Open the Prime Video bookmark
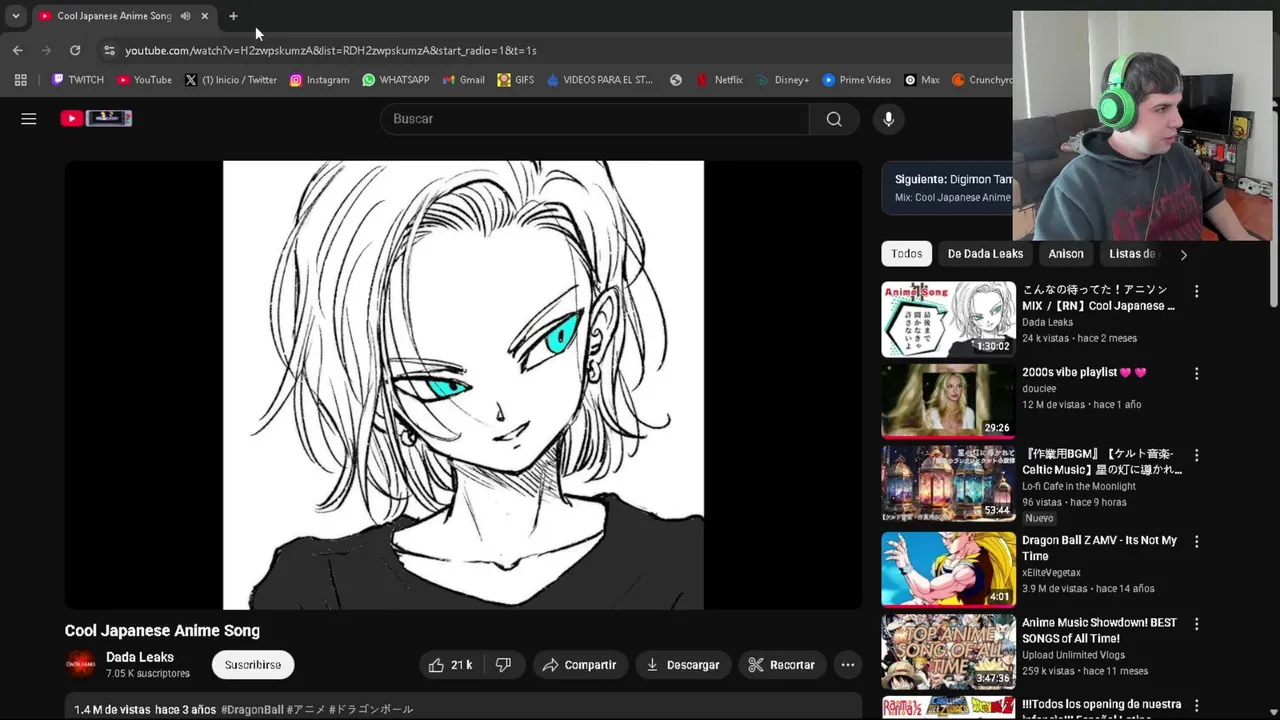This screenshot has width=1280, height=720. point(856,80)
